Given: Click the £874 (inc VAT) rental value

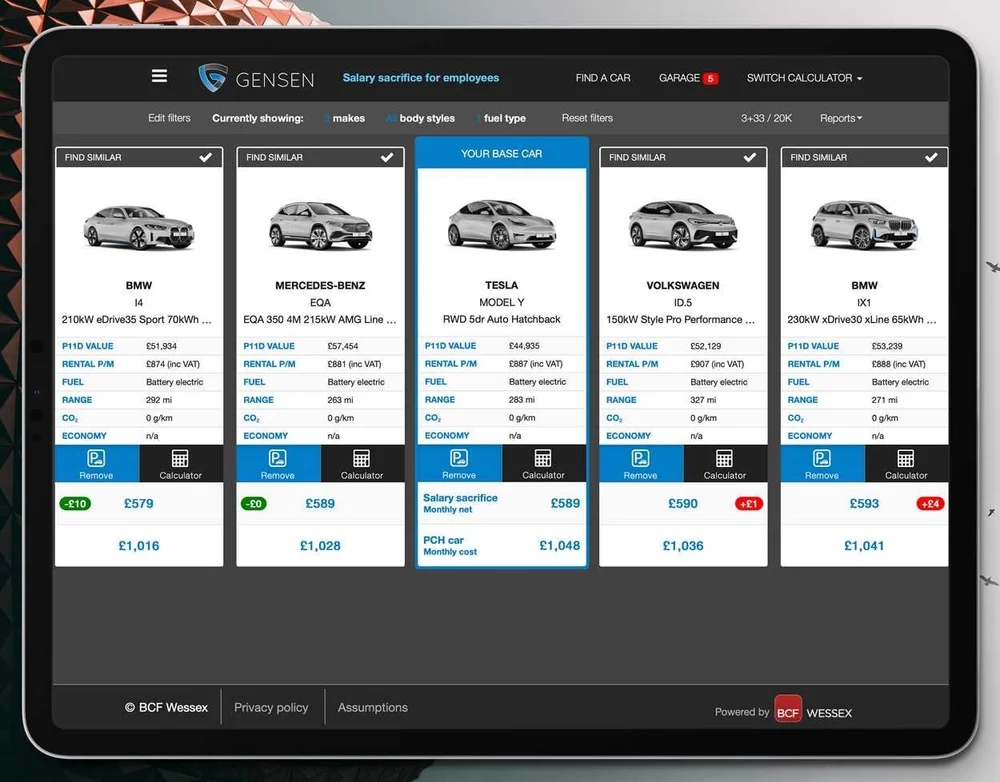Looking at the screenshot, I should (173, 364).
